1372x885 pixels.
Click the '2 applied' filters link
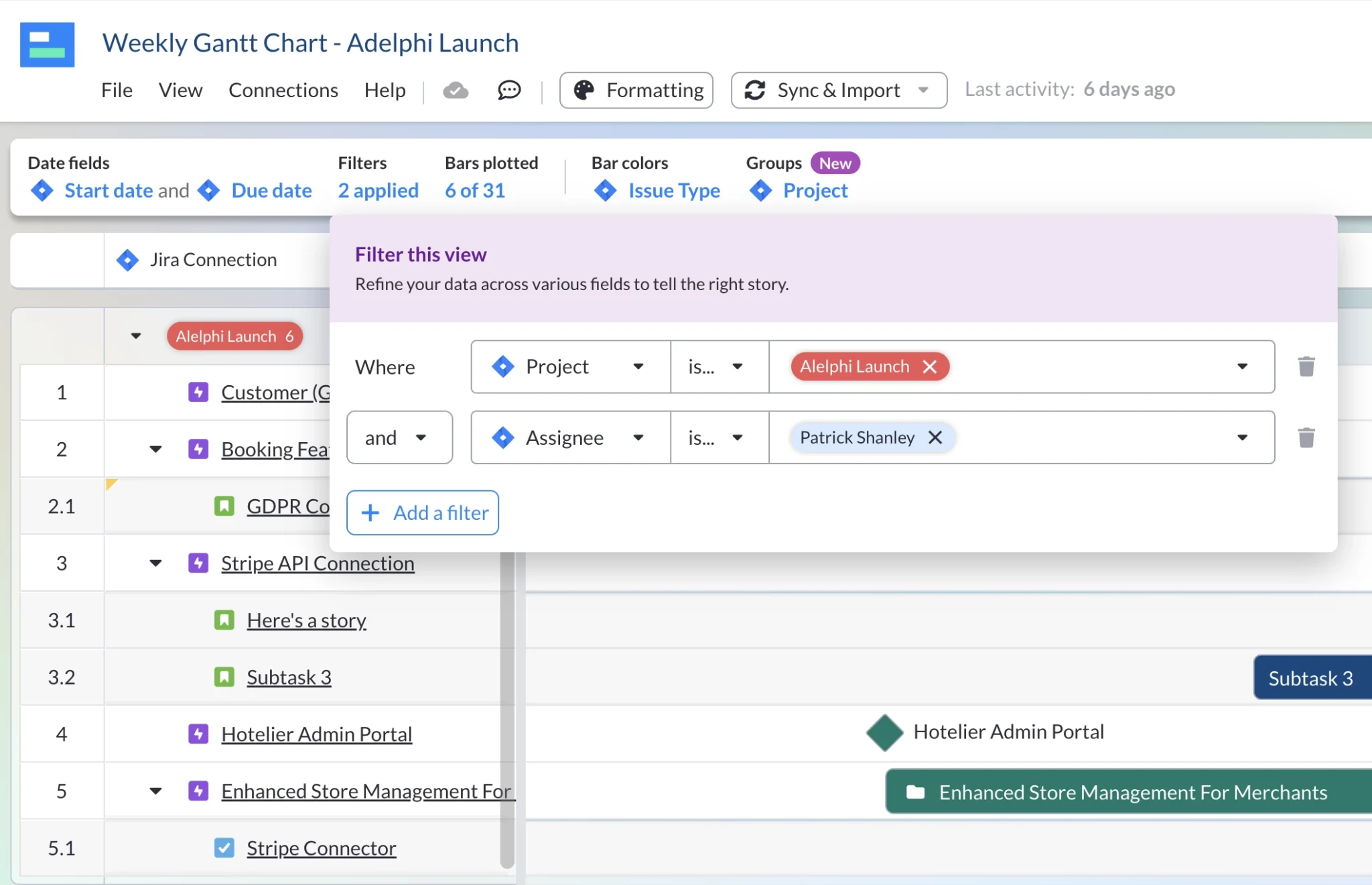coord(378,190)
